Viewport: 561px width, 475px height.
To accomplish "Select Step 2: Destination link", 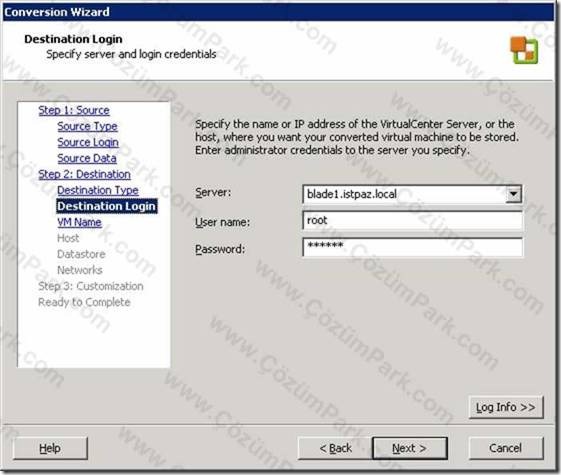I will [x=84, y=174].
